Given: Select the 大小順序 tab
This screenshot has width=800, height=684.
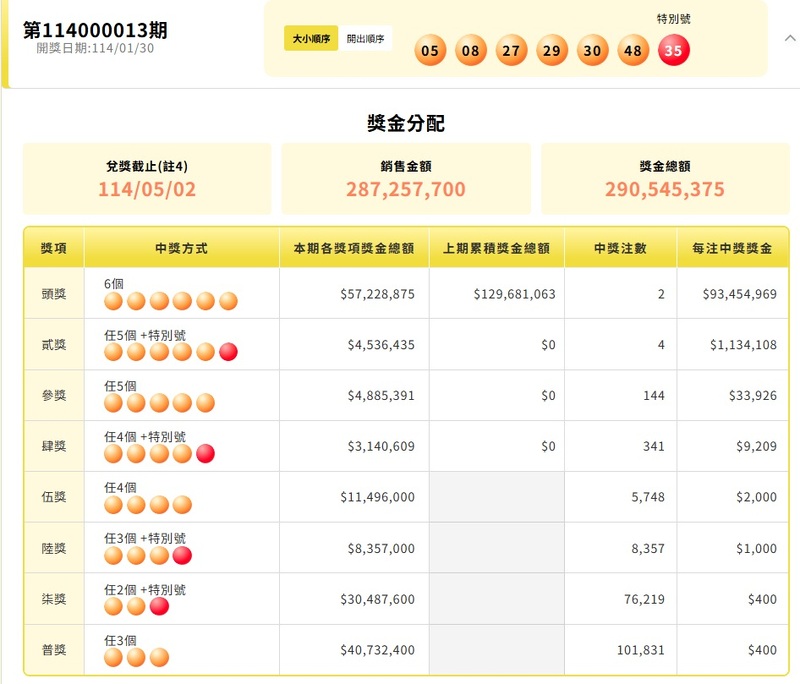Looking at the screenshot, I should [312, 39].
